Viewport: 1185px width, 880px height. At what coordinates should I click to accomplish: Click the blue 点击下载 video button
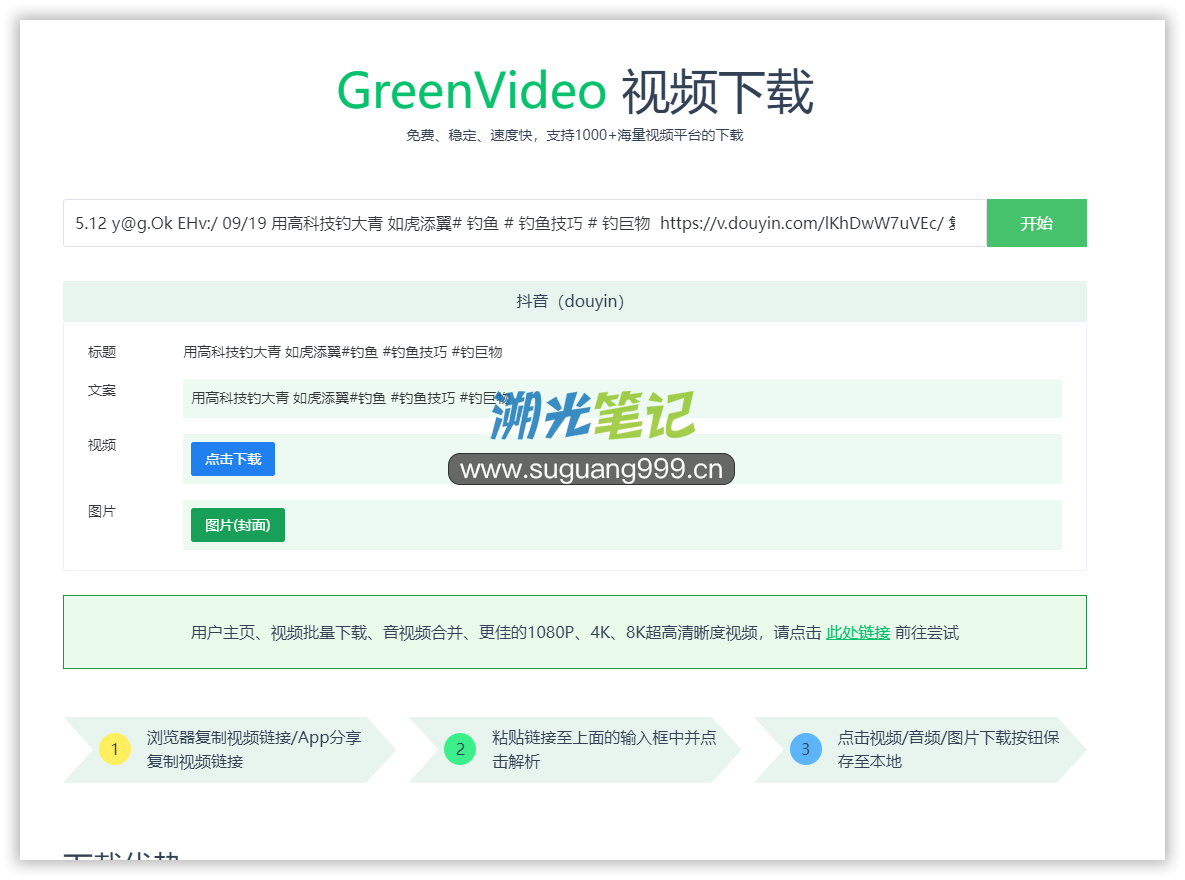pos(233,459)
